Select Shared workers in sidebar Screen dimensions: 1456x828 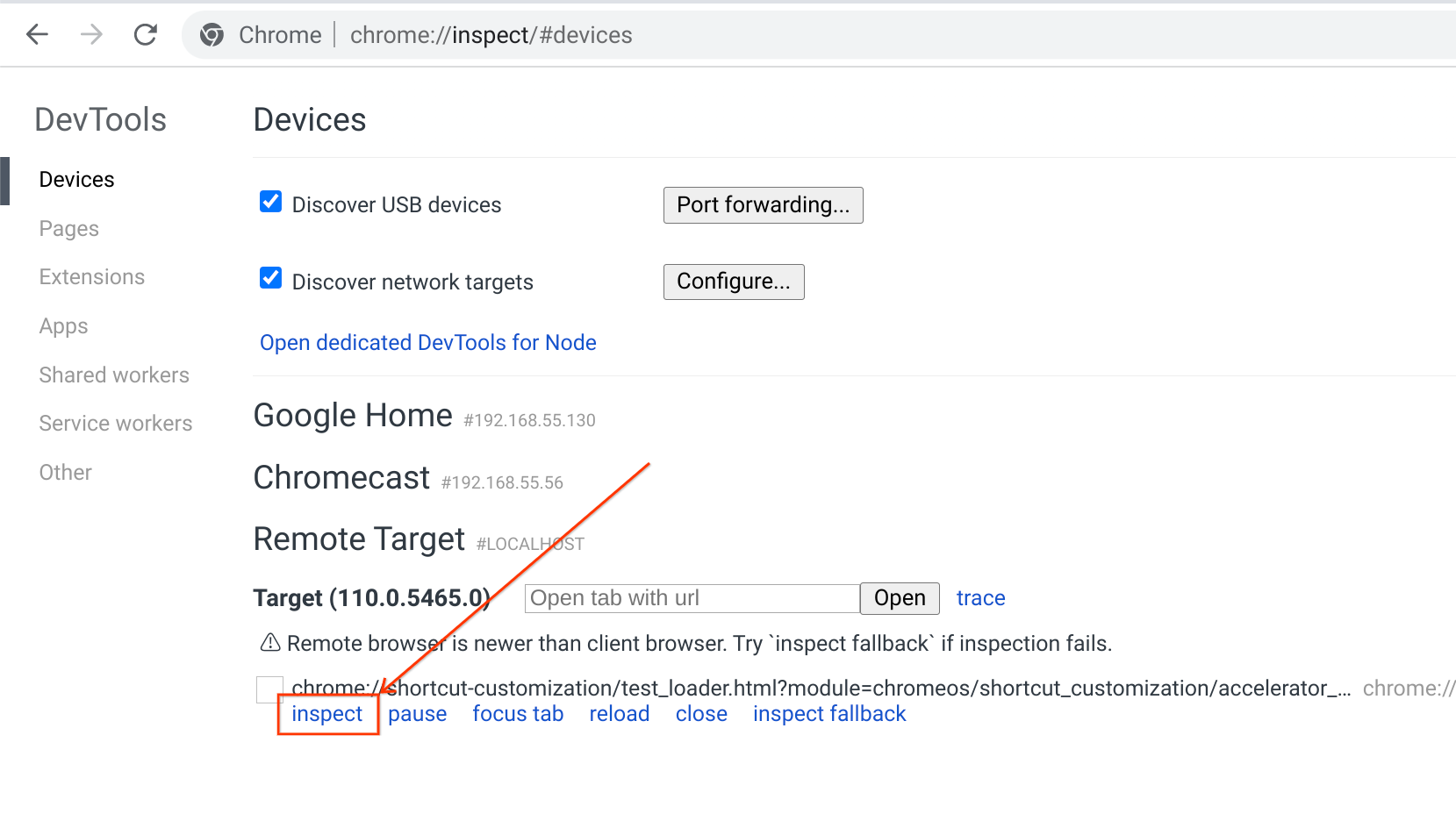point(114,375)
